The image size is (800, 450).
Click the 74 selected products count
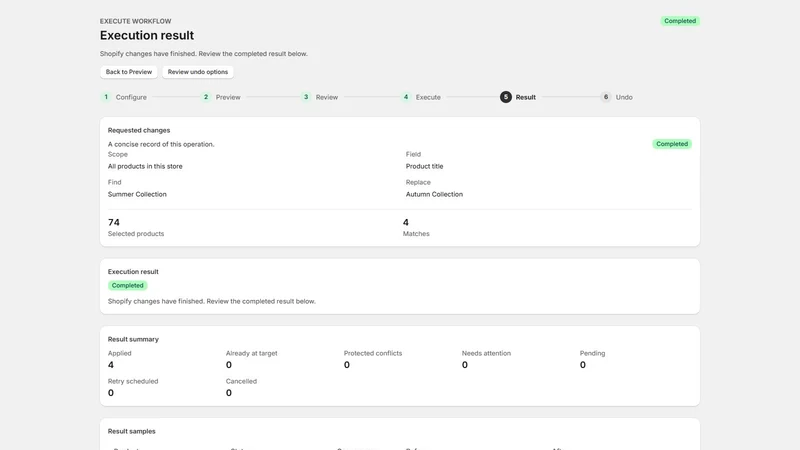(x=114, y=222)
